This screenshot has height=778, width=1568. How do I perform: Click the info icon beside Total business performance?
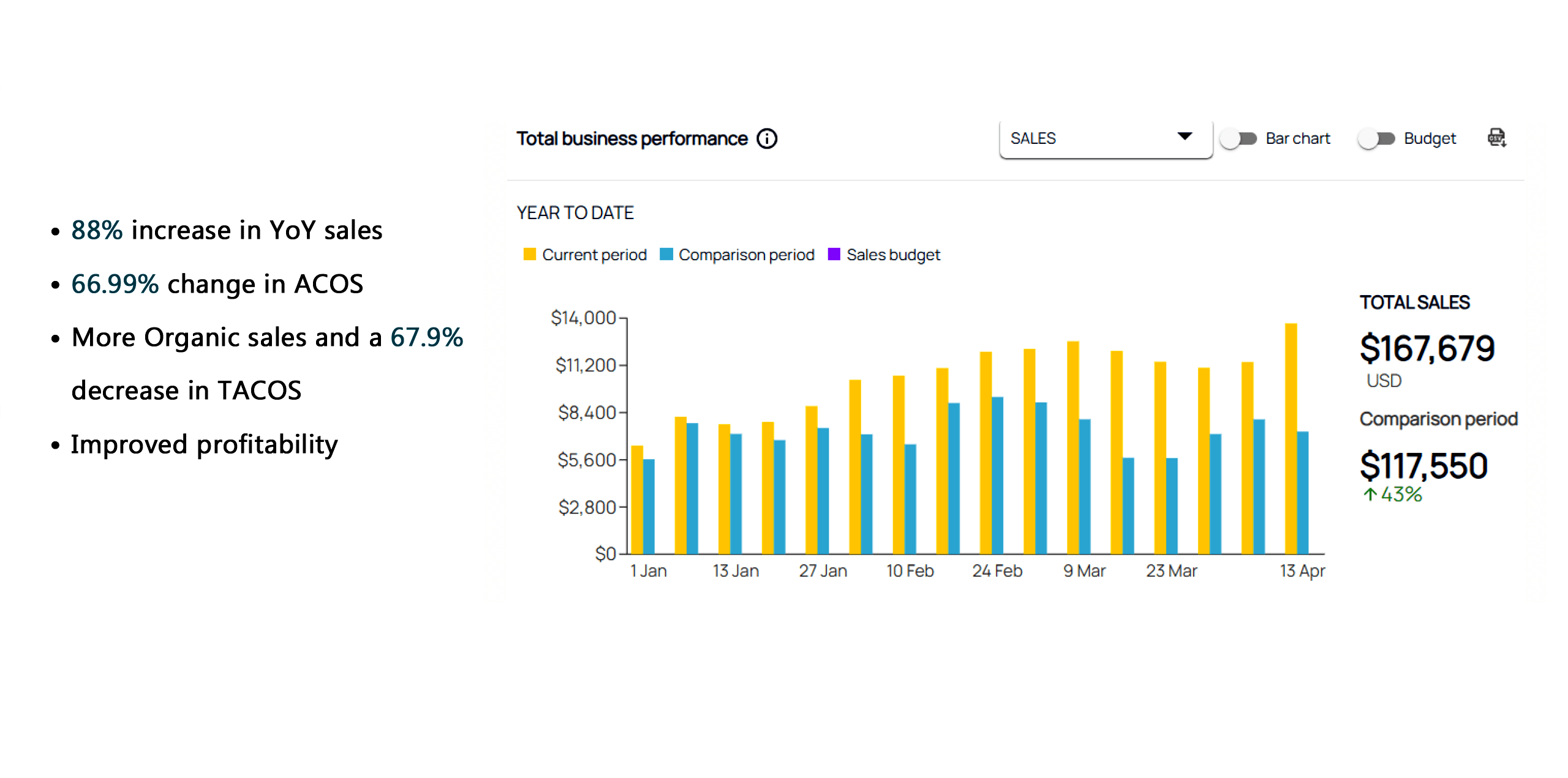tap(766, 139)
